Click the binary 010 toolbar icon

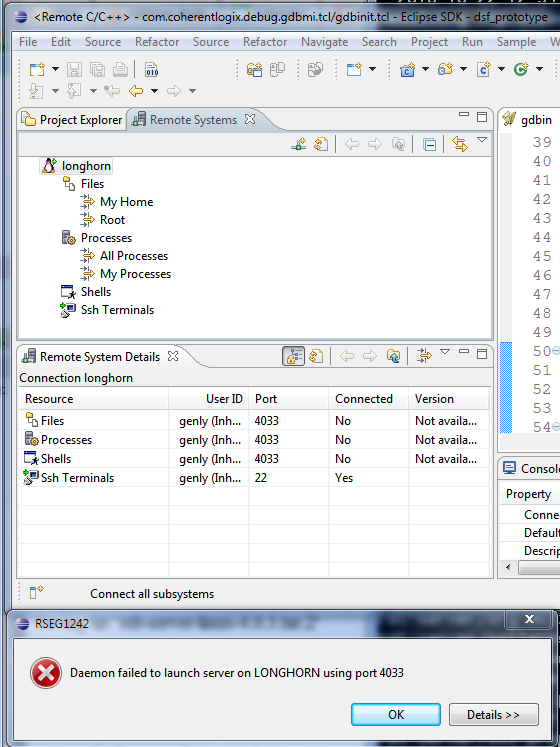(x=152, y=70)
